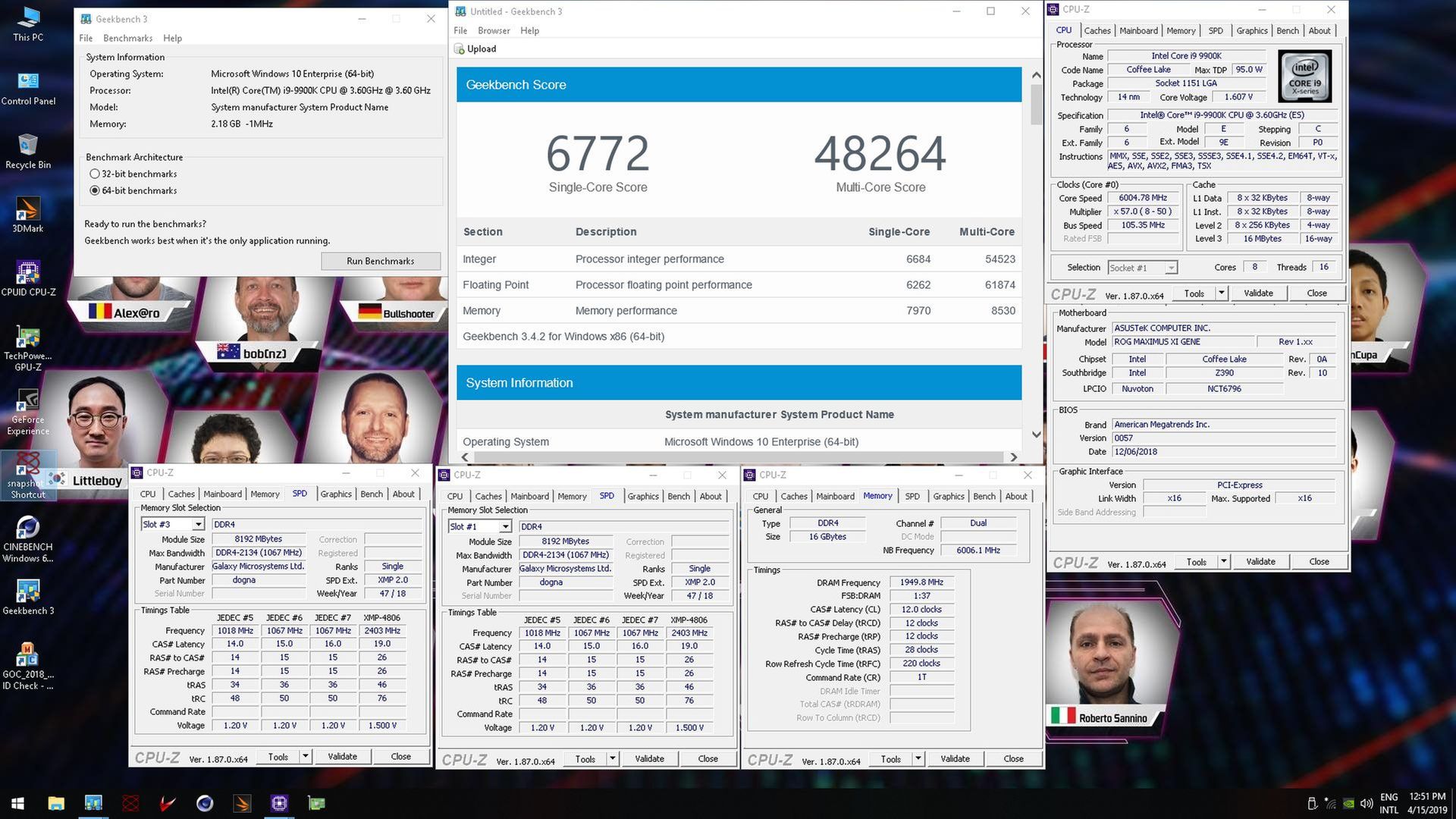Expand Tools arrow in Memory CPU-Z window
This screenshot has width=1456, height=819.
coord(918,759)
